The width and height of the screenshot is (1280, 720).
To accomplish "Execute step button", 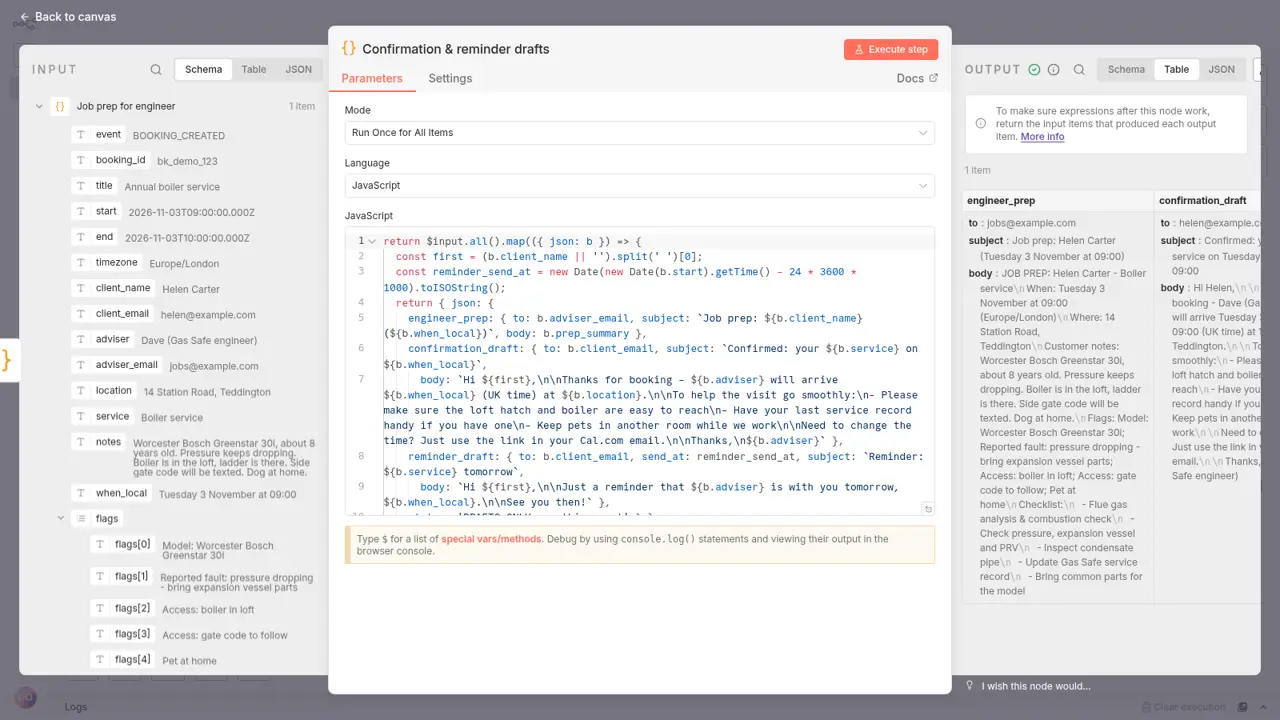I will click(x=890, y=49).
